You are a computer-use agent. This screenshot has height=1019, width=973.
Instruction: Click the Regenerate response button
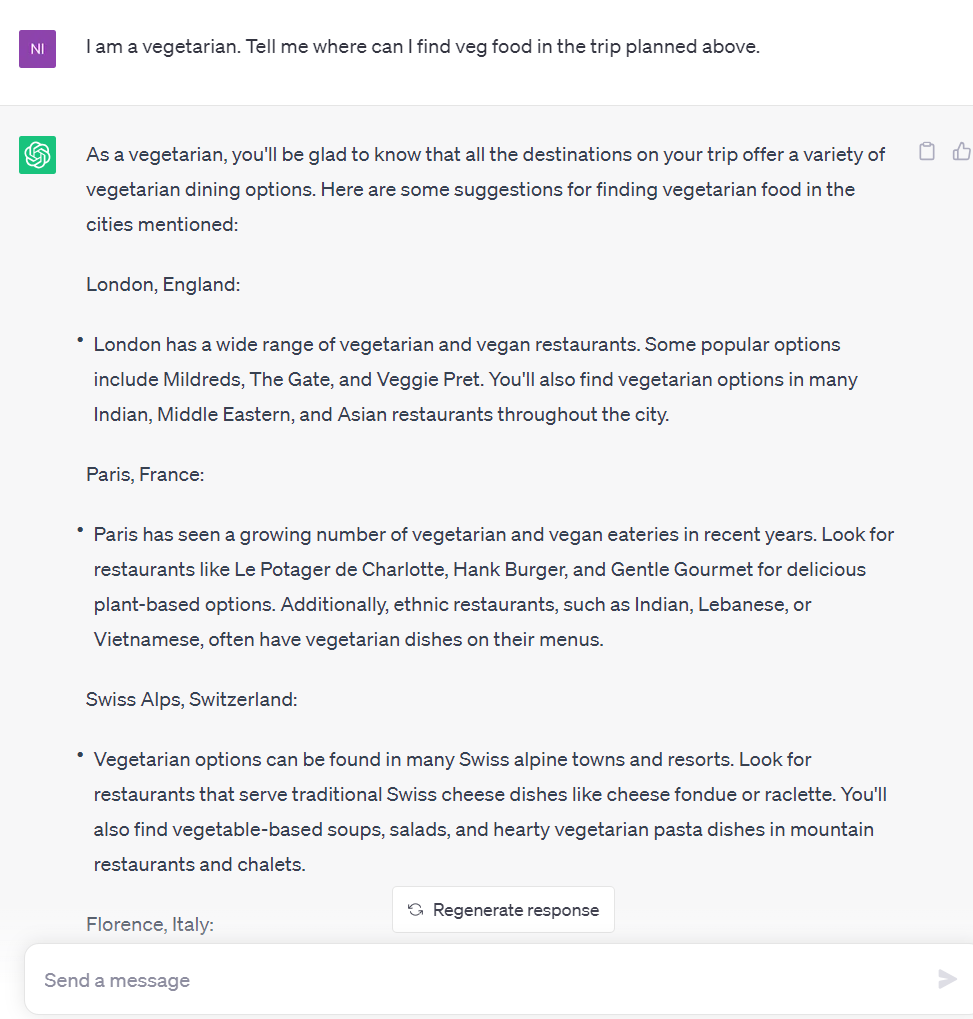click(x=503, y=909)
